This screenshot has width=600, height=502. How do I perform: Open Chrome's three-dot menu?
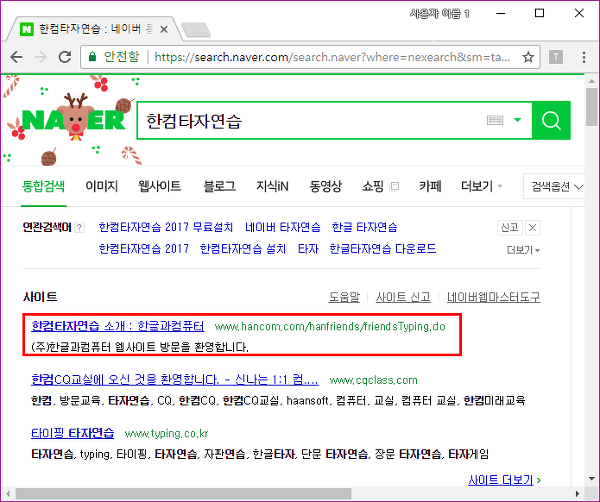click(x=584, y=57)
